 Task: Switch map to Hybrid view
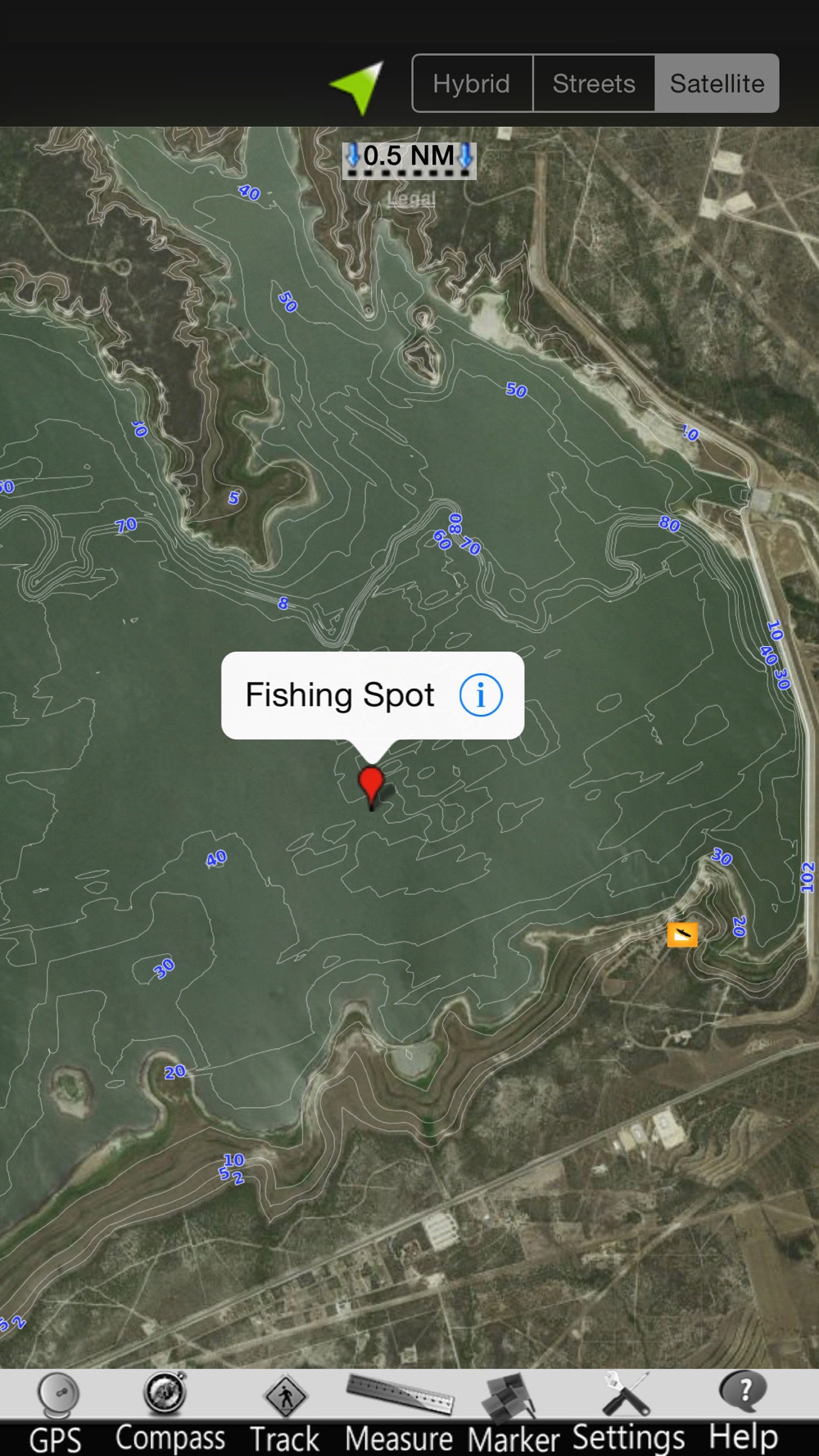pyautogui.click(x=472, y=84)
